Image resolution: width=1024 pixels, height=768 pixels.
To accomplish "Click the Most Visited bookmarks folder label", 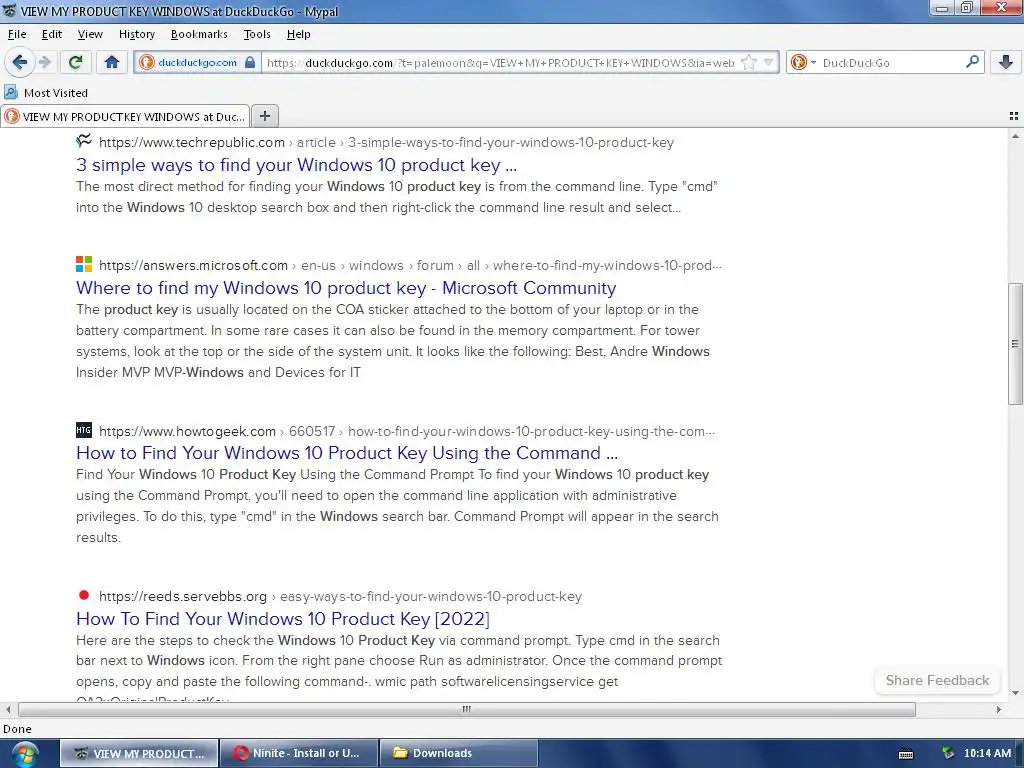I will coord(56,93).
